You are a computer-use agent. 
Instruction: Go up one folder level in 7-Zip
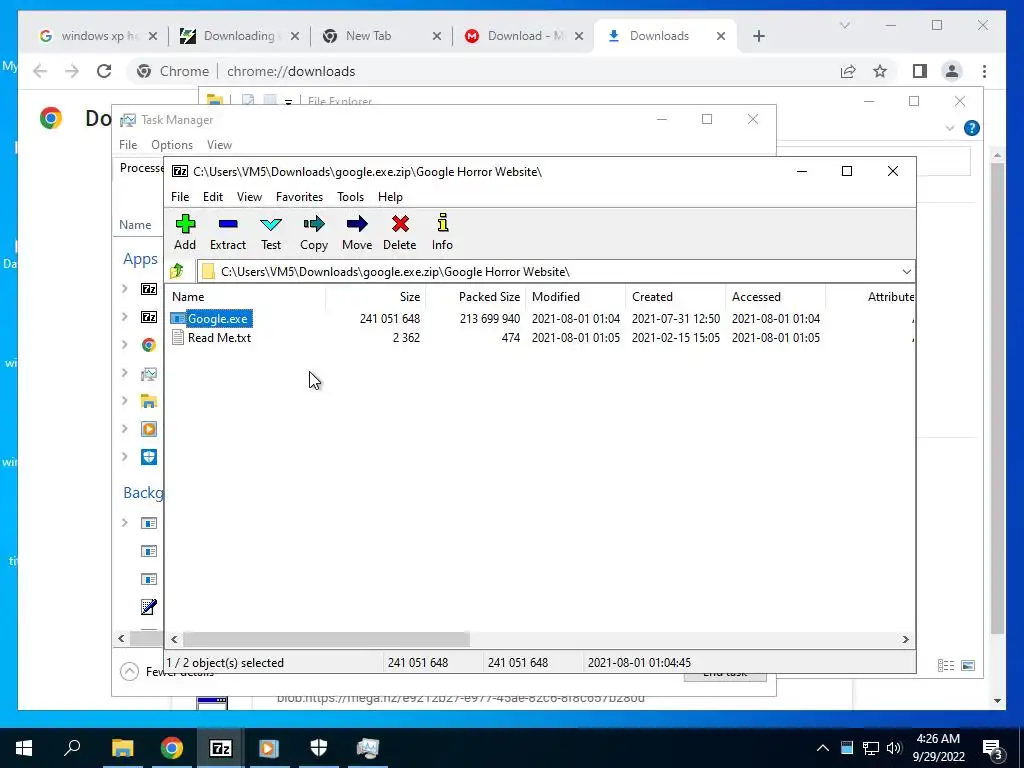[177, 271]
